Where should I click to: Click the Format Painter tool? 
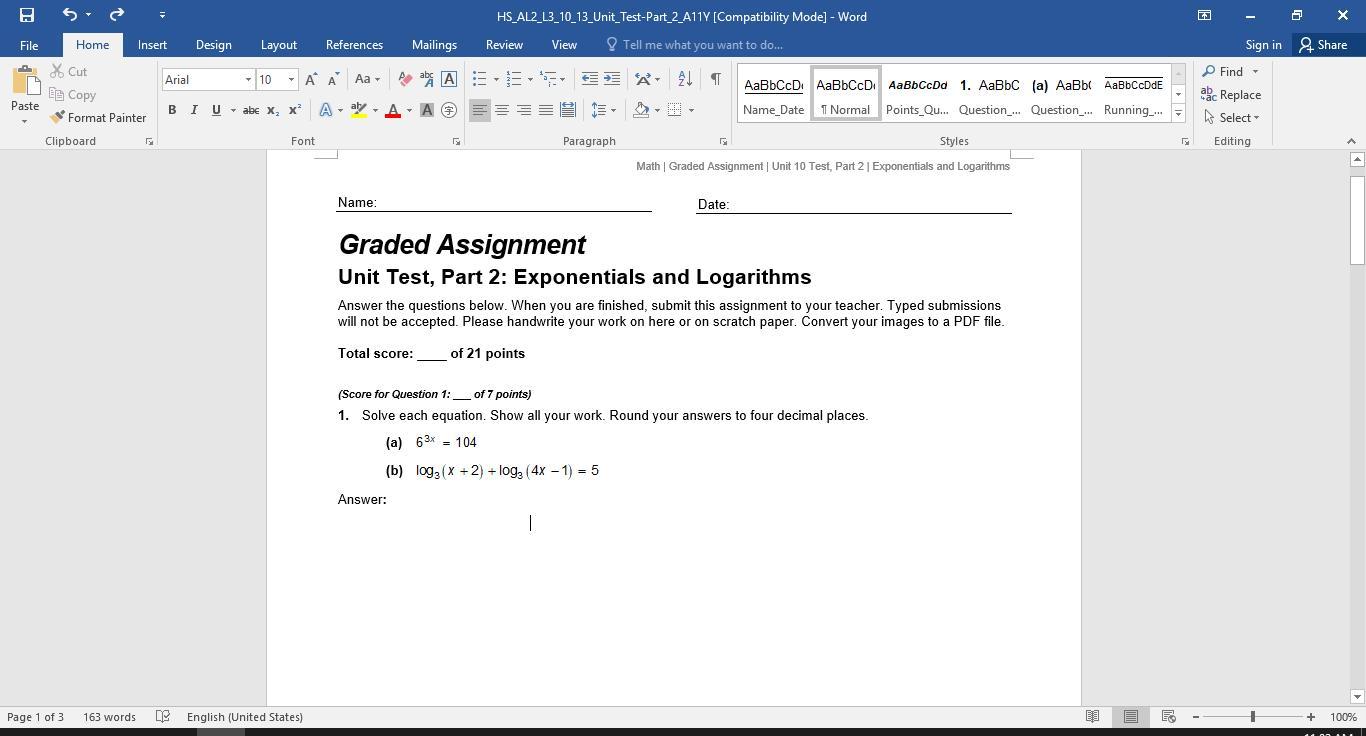tap(98, 118)
